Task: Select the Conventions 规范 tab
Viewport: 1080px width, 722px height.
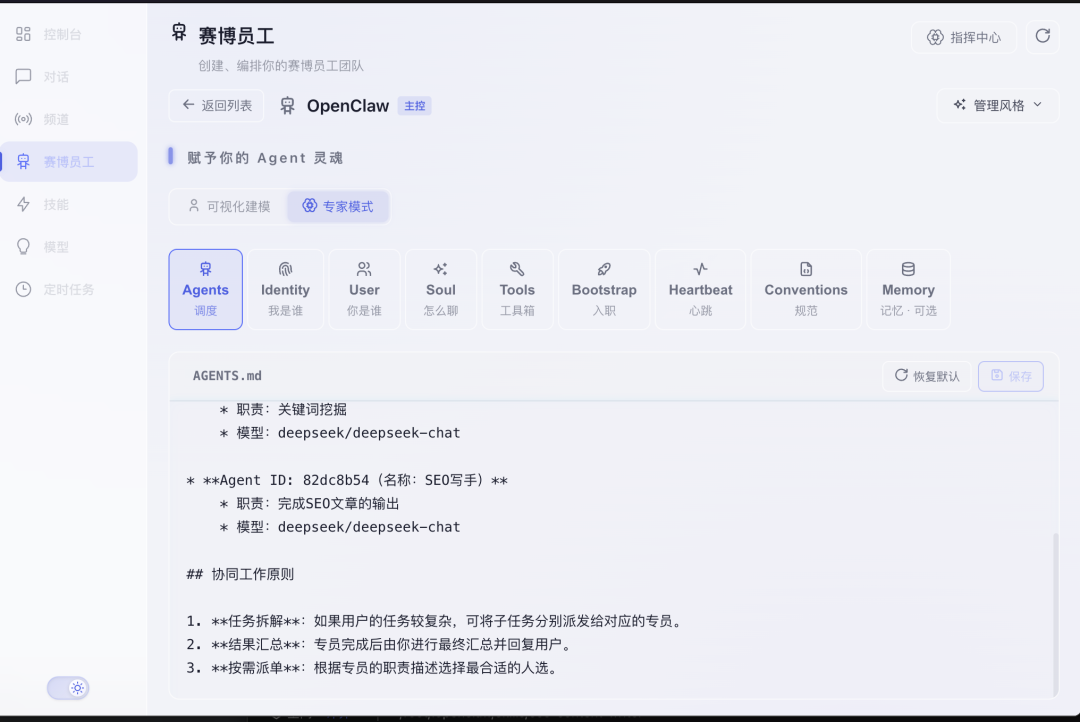Action: pyautogui.click(x=806, y=289)
